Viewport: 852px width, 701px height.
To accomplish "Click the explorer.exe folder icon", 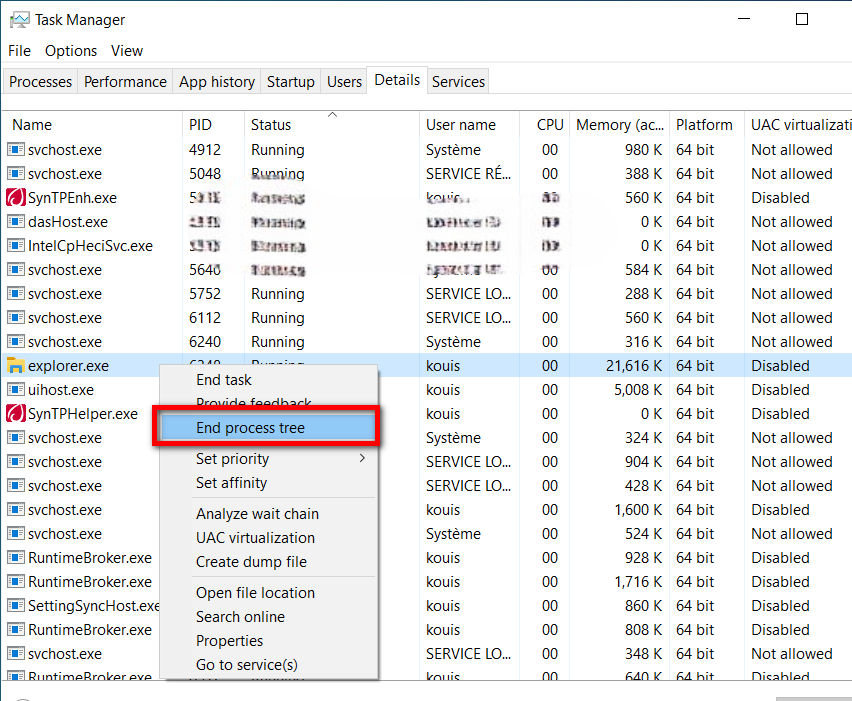I will (x=16, y=366).
